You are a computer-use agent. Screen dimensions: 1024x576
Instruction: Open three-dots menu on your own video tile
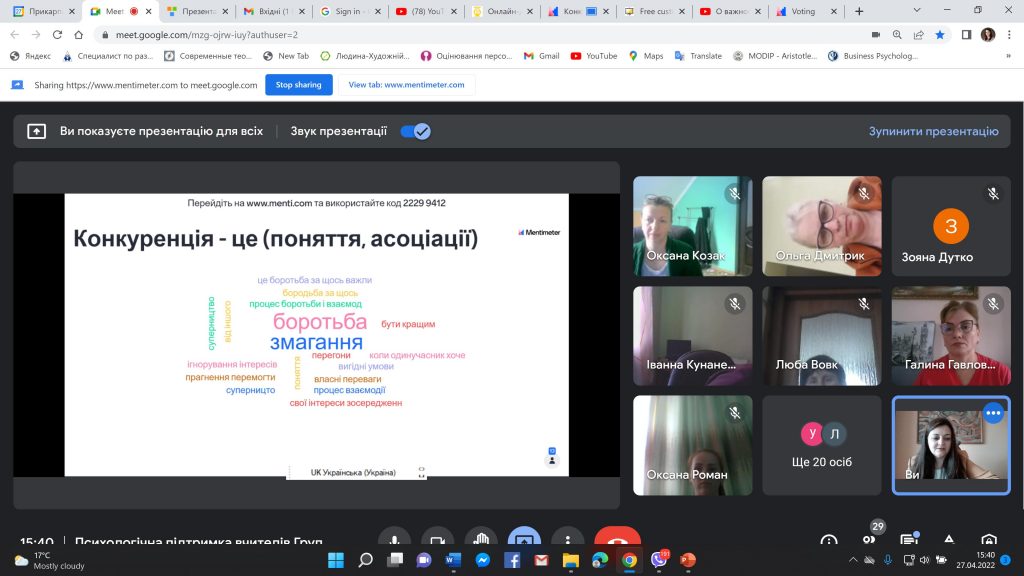[x=992, y=413]
